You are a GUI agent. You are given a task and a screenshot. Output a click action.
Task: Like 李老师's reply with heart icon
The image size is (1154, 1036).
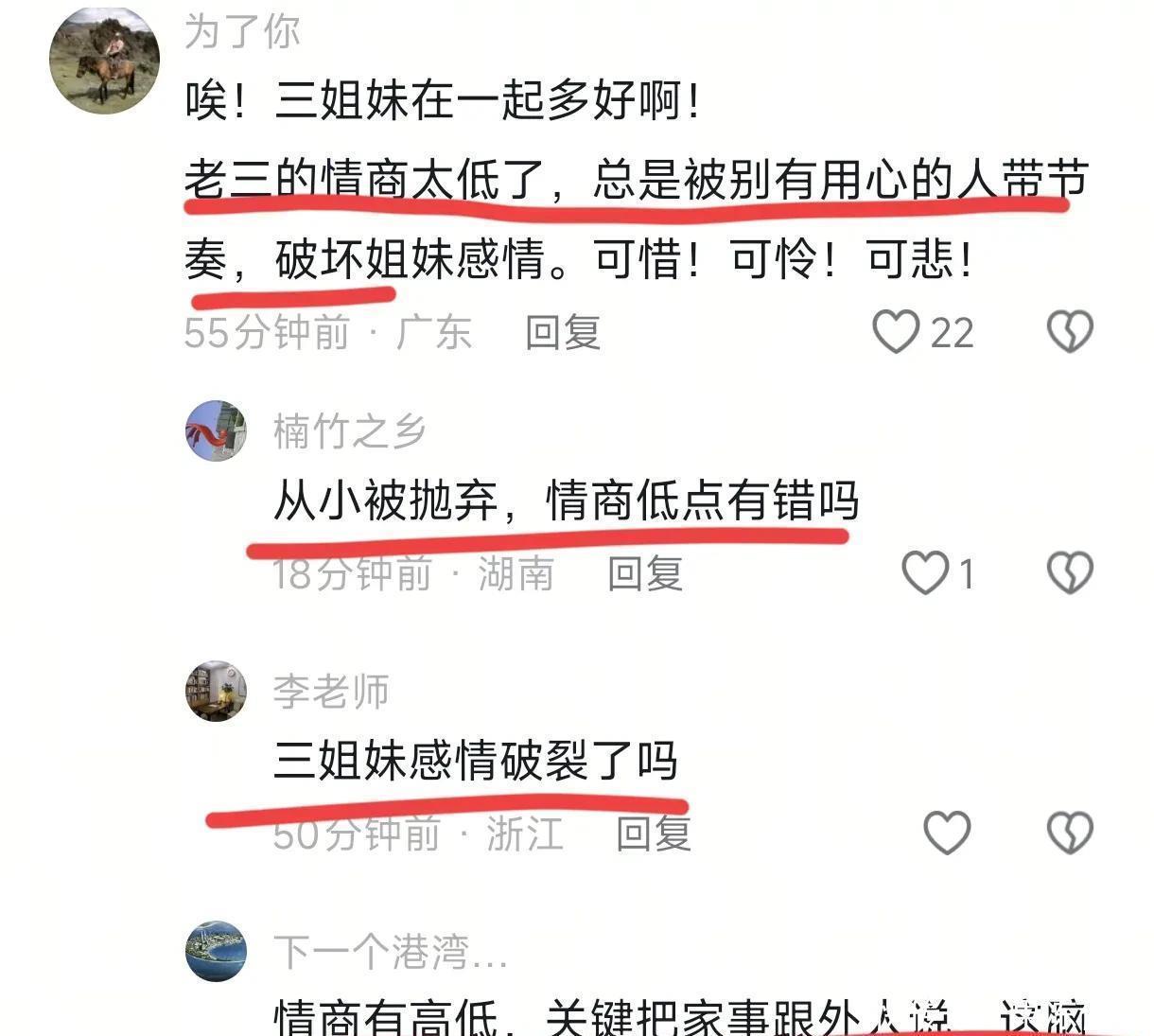[x=947, y=834]
